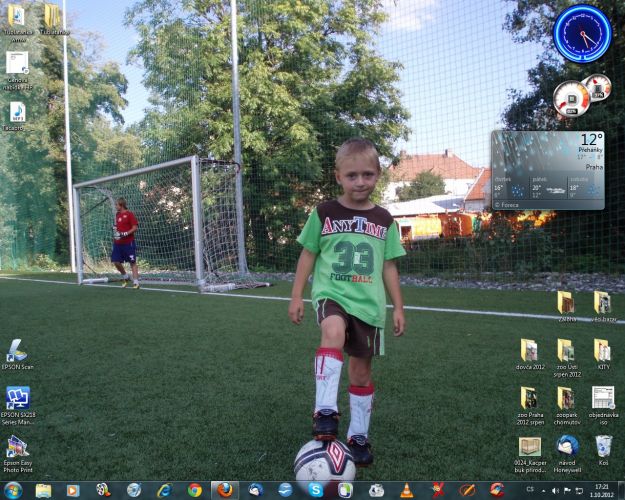Click the weather gadget showing 12°
625x500 pixels.
point(548,170)
